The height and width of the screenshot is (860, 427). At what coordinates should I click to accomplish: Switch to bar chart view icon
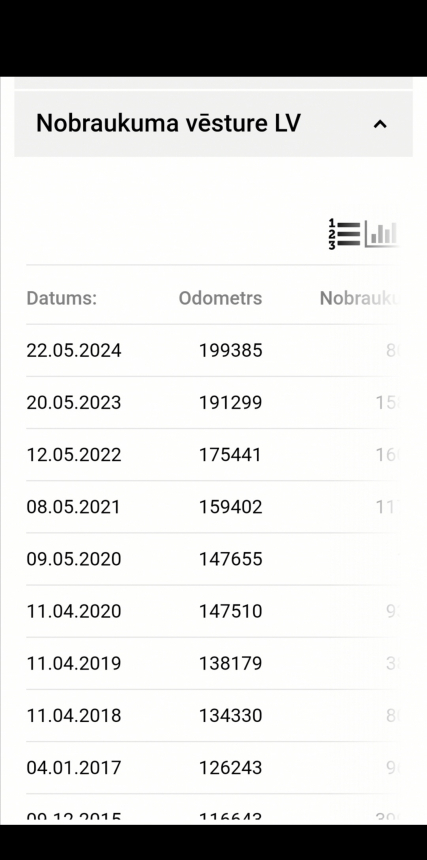click(381, 234)
